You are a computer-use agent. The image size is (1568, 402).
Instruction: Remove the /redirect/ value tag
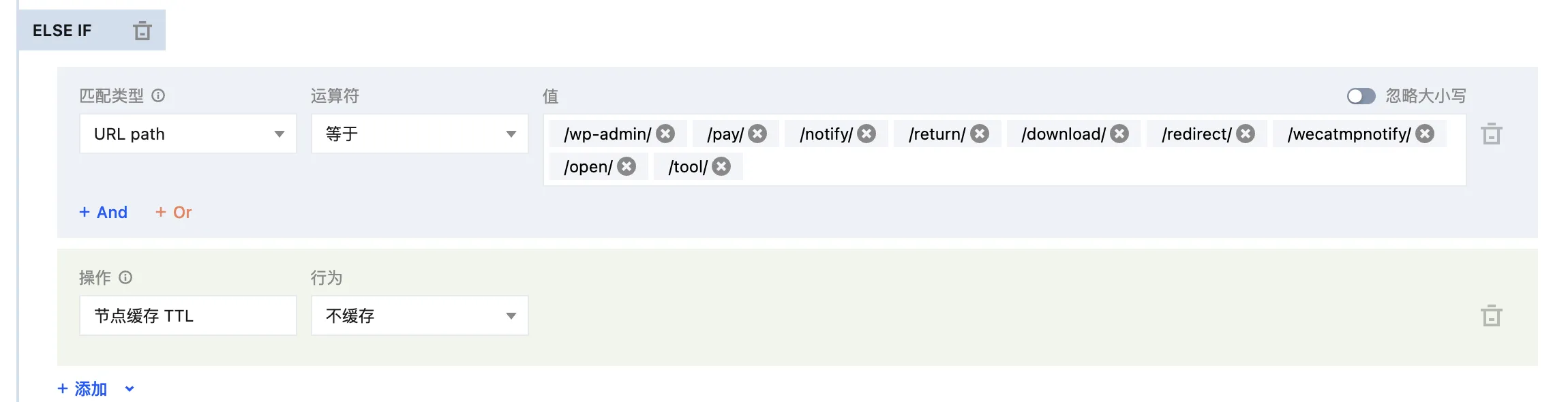tap(1246, 134)
